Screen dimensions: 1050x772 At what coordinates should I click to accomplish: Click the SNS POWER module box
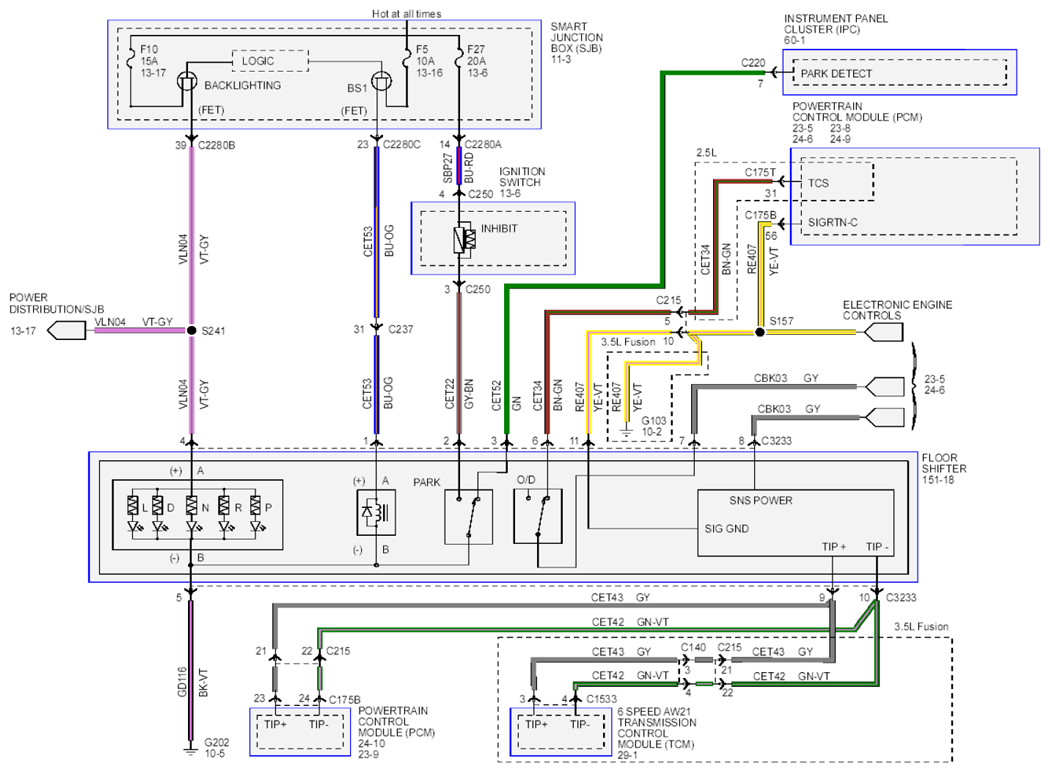point(796,523)
